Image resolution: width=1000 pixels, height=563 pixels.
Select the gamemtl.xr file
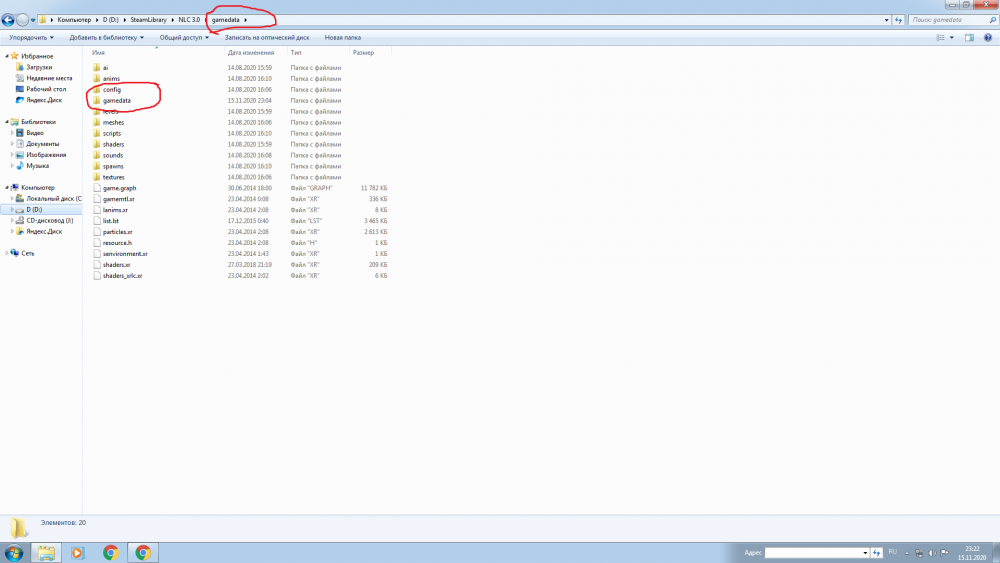119,199
